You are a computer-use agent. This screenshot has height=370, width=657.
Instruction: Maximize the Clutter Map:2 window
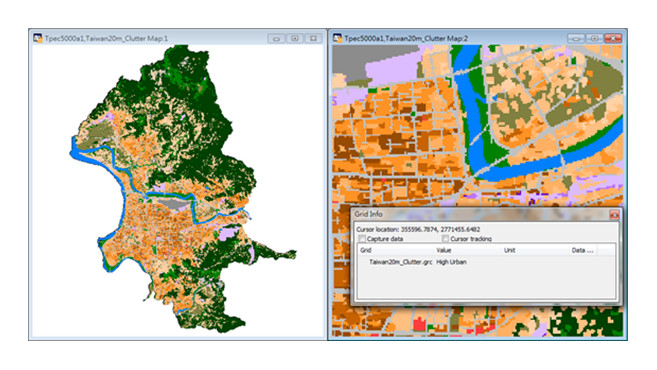tap(594, 39)
